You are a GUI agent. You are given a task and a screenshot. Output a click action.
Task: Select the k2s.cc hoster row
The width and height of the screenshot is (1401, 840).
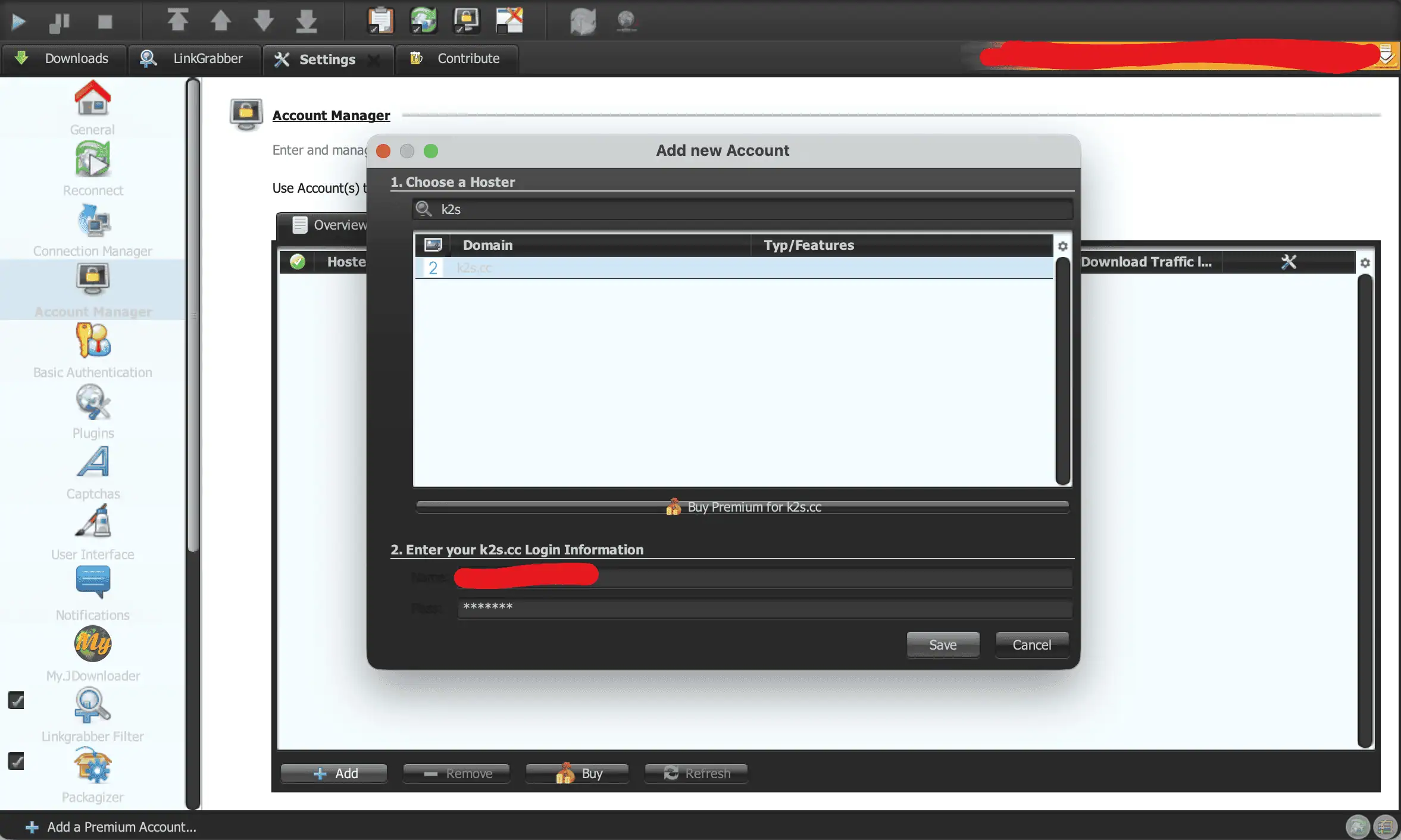[734, 268]
